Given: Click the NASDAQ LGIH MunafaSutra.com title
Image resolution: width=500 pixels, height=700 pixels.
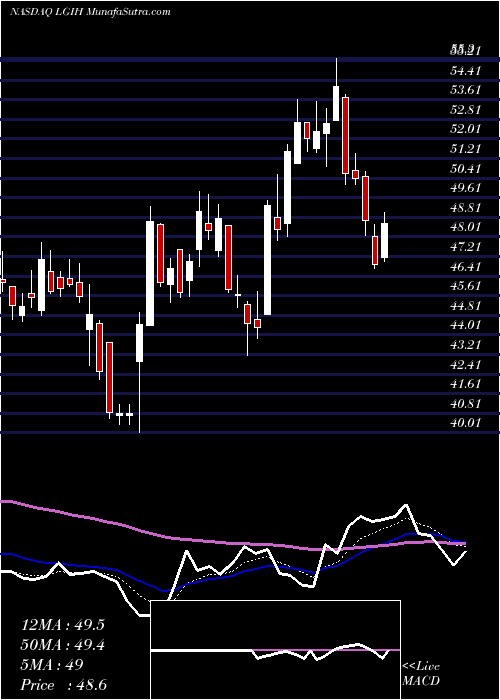Looking at the screenshot, I should pos(90,11).
